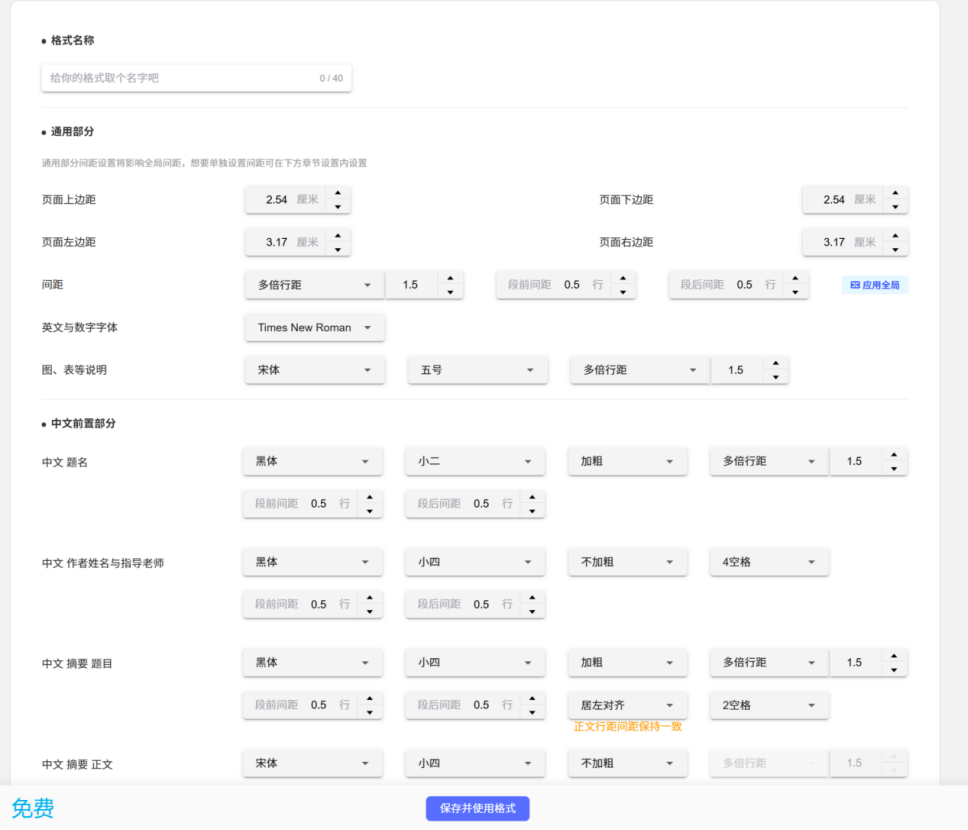Increase the 中文 摘要 题目 段前间距 value
The image size is (968, 830).
(369, 698)
